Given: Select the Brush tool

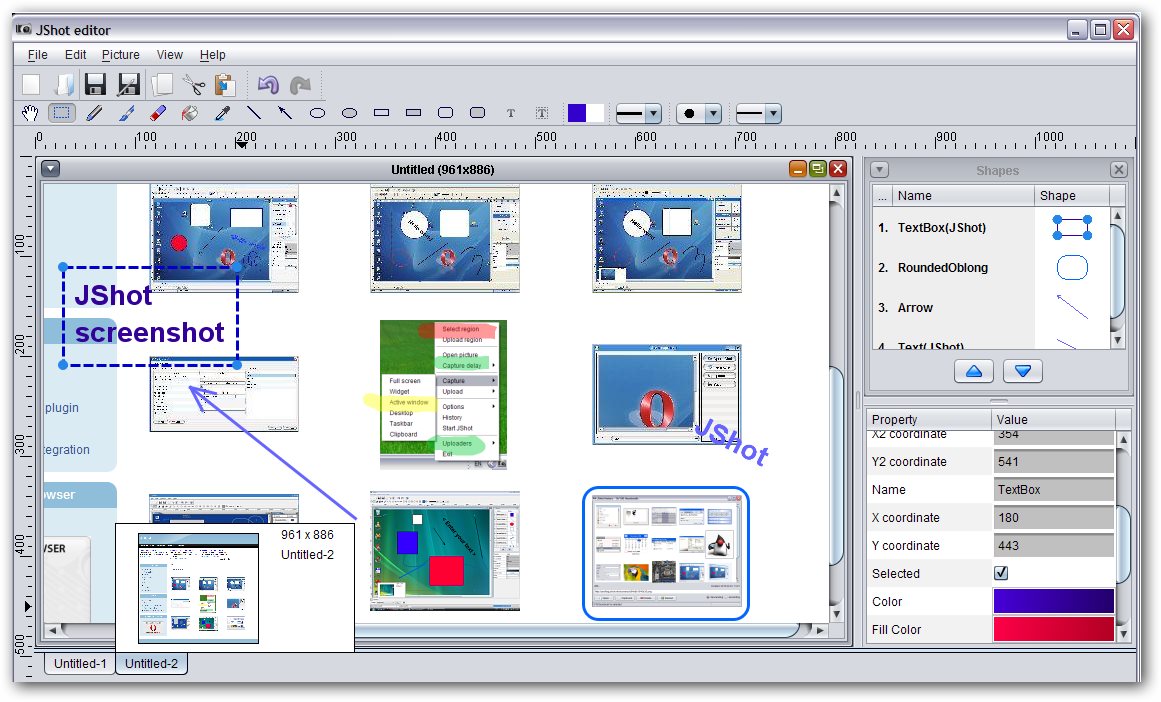Looking at the screenshot, I should click(x=127, y=113).
